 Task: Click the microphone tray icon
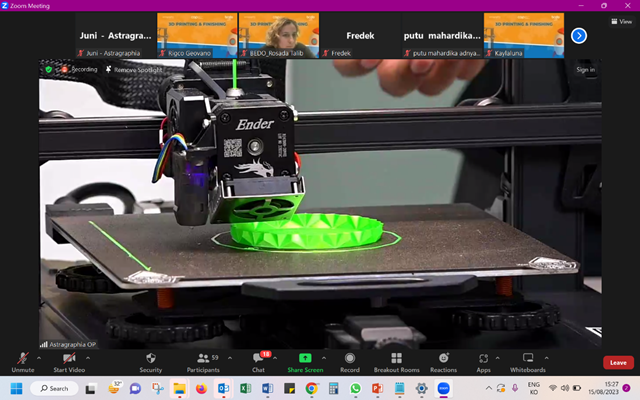click(515, 388)
